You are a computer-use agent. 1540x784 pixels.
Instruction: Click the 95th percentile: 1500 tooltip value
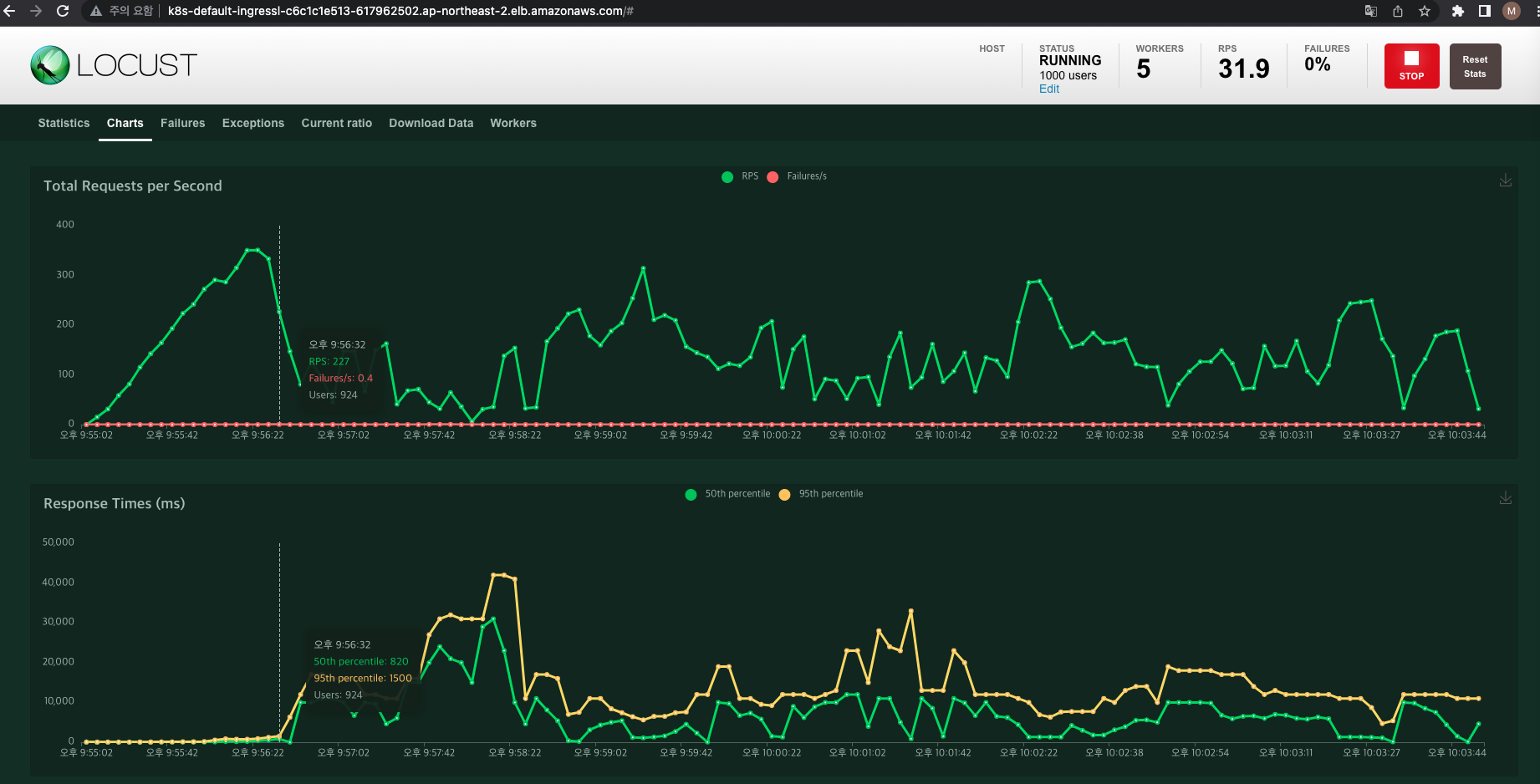pyautogui.click(x=363, y=678)
